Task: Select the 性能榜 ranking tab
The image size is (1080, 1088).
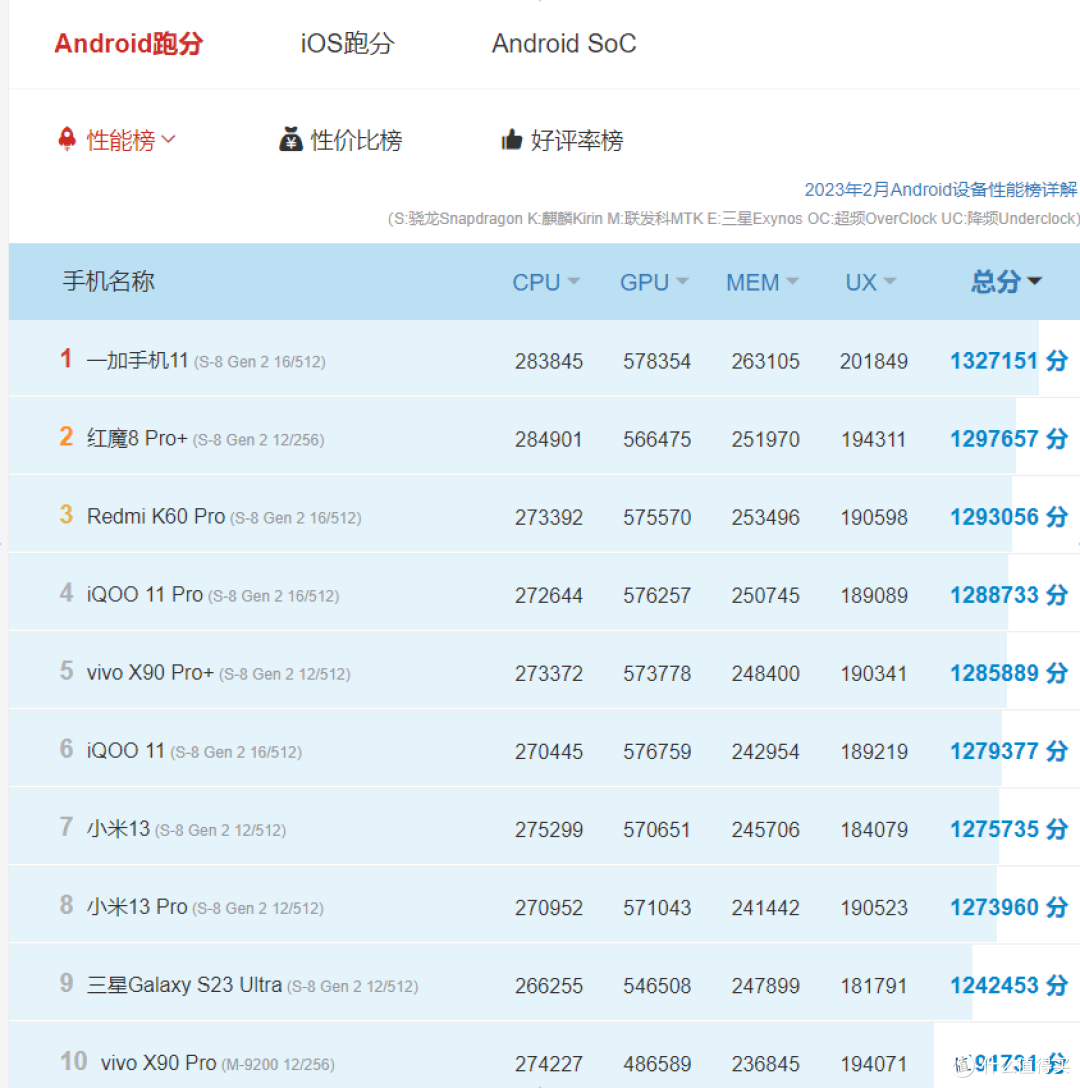Action: pos(120,140)
